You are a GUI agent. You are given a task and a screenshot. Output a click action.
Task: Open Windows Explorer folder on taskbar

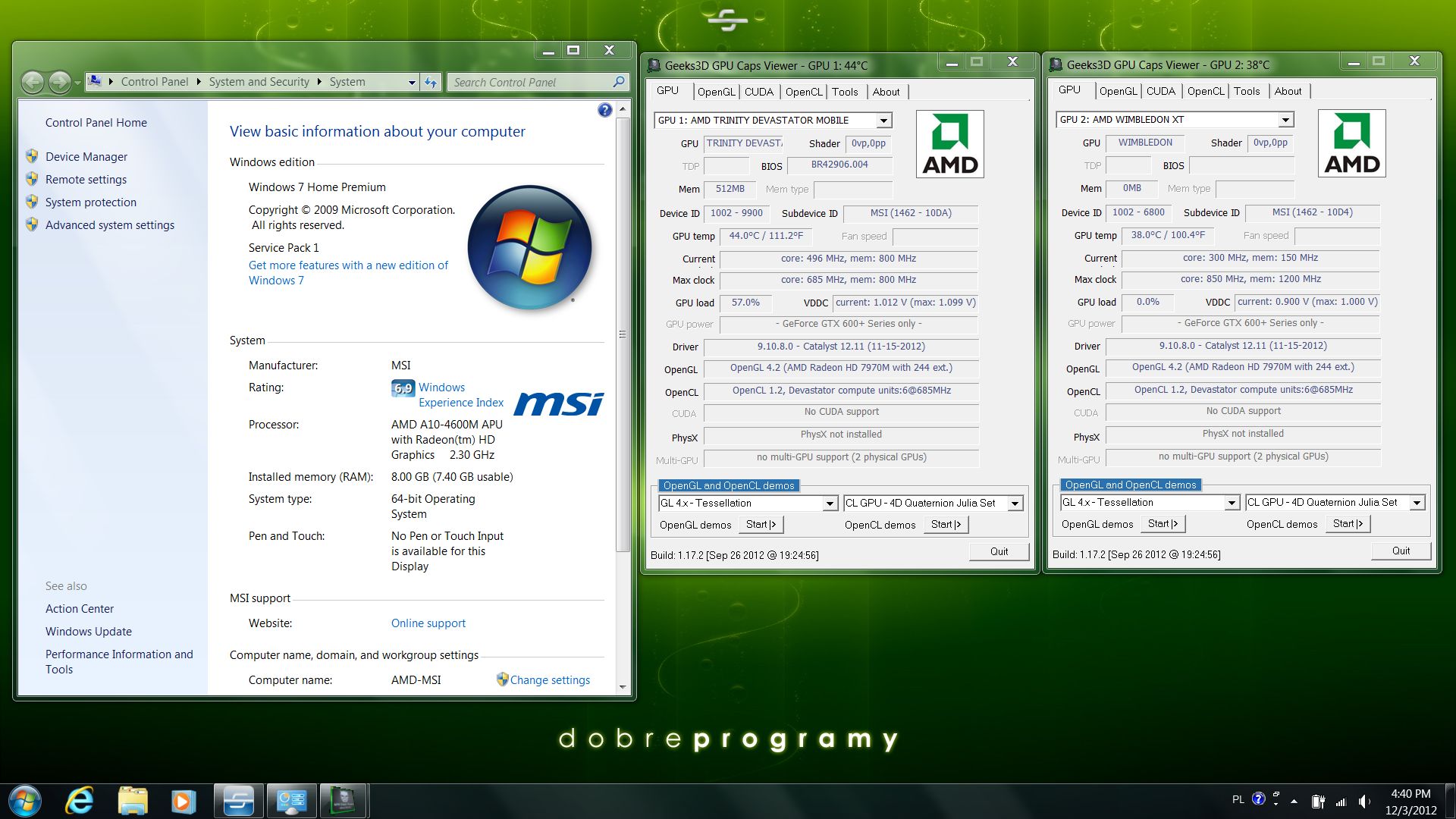[x=133, y=801]
